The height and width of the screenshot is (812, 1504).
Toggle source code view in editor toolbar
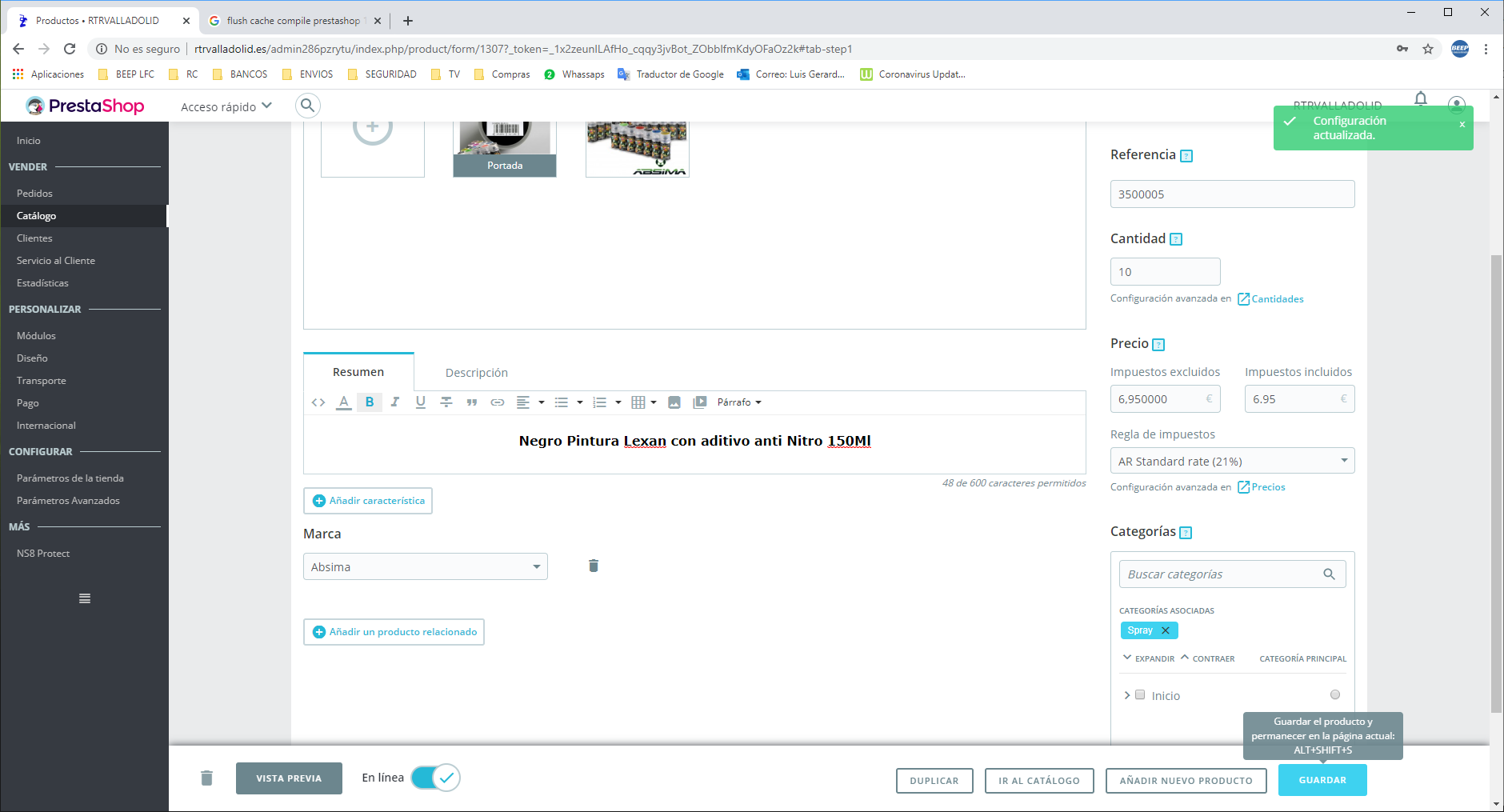[x=318, y=402]
